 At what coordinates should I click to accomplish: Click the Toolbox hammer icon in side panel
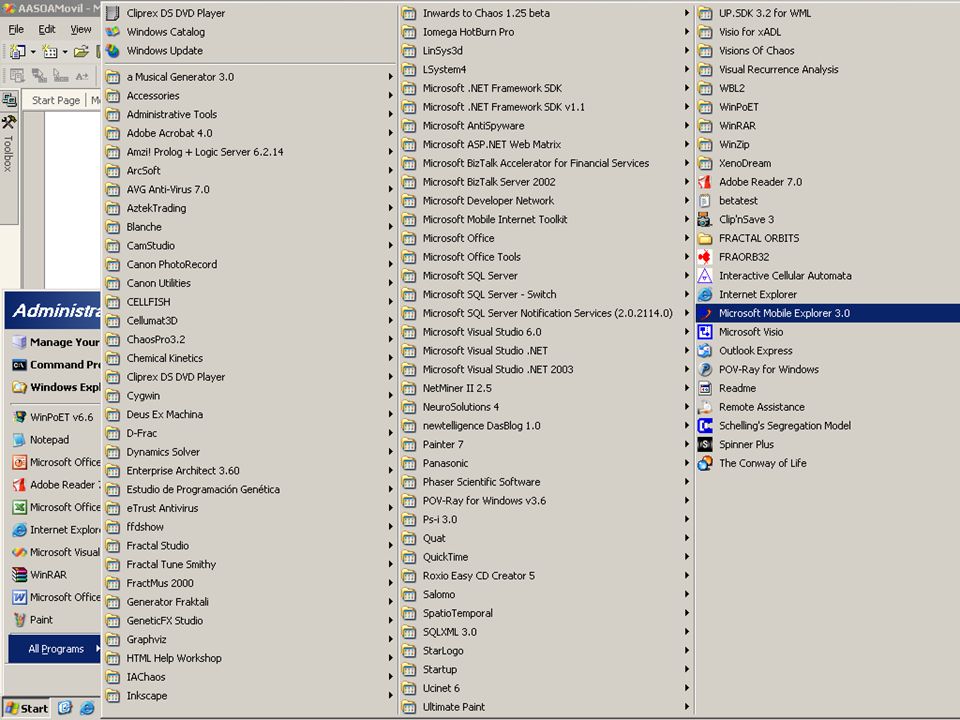click(x=9, y=122)
